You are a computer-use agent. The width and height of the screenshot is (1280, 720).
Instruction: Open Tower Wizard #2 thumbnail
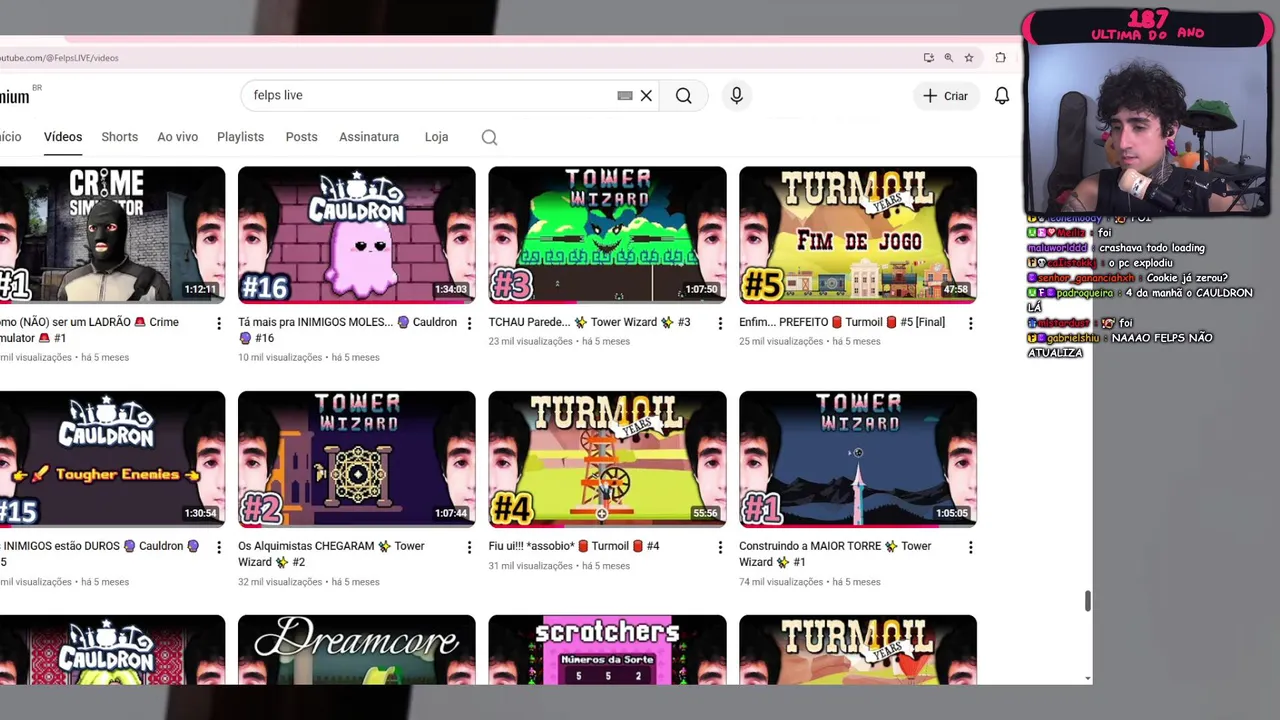point(356,459)
